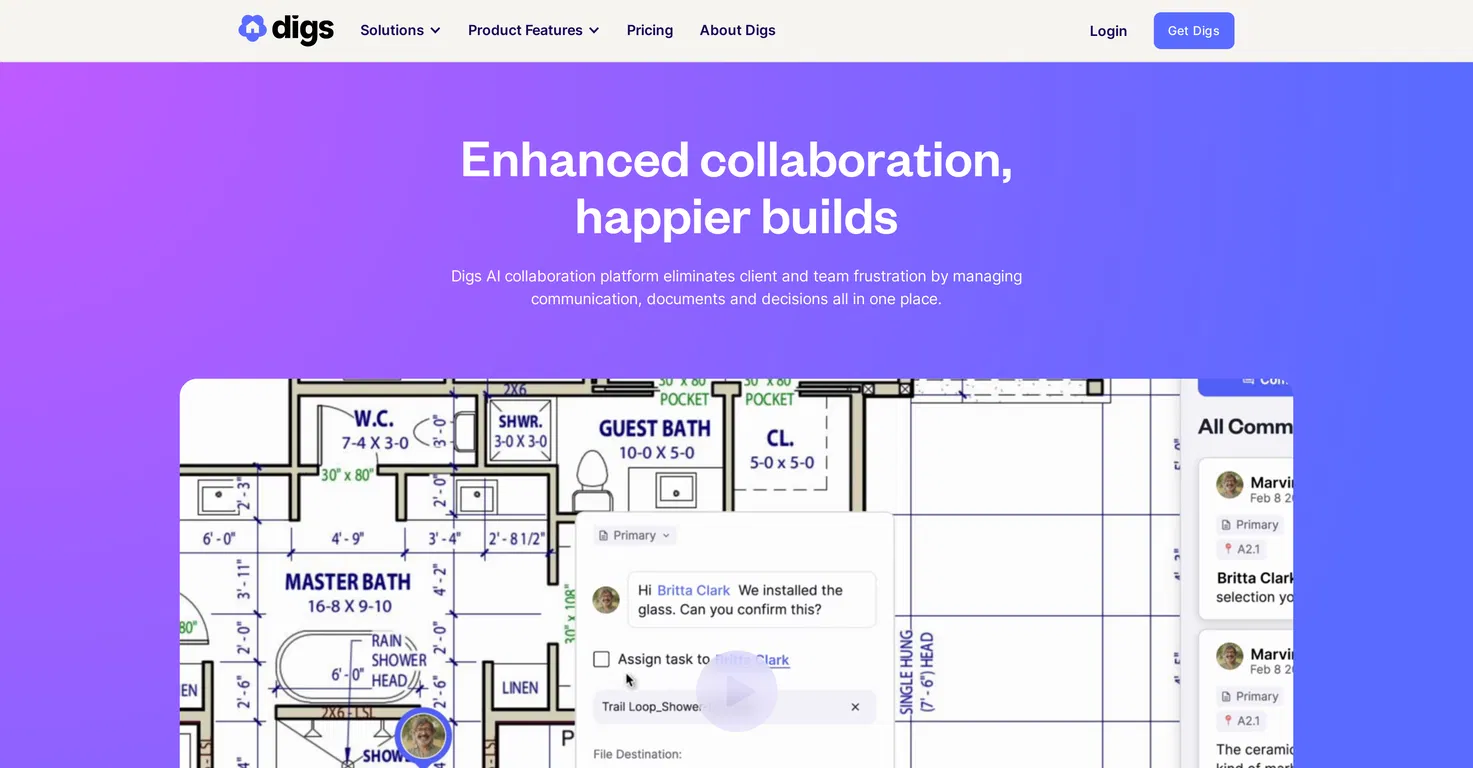
Task: Open the Solutions dropdown menu
Action: 400,30
